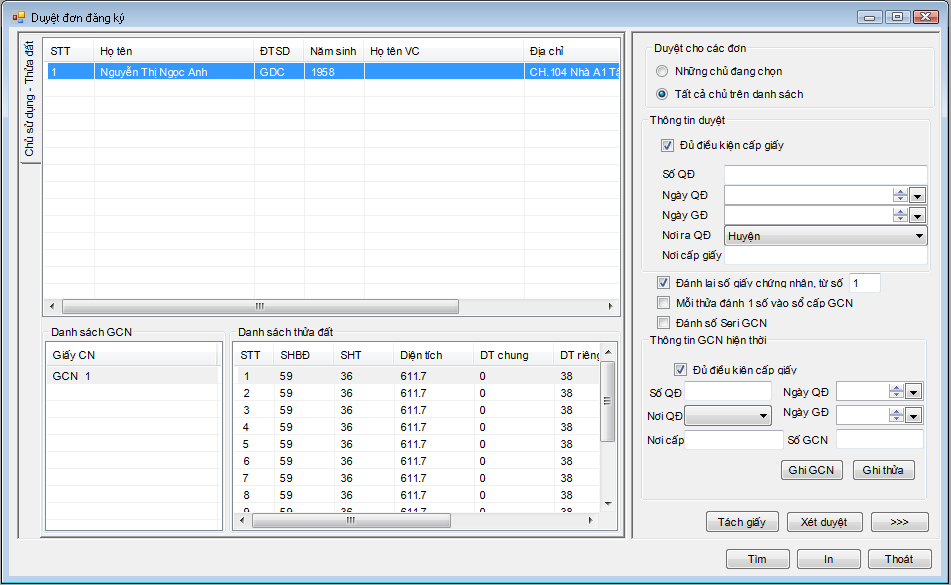
Task: Select 'Tất cả chủ trên danh sách' option
Action: (x=662, y=94)
